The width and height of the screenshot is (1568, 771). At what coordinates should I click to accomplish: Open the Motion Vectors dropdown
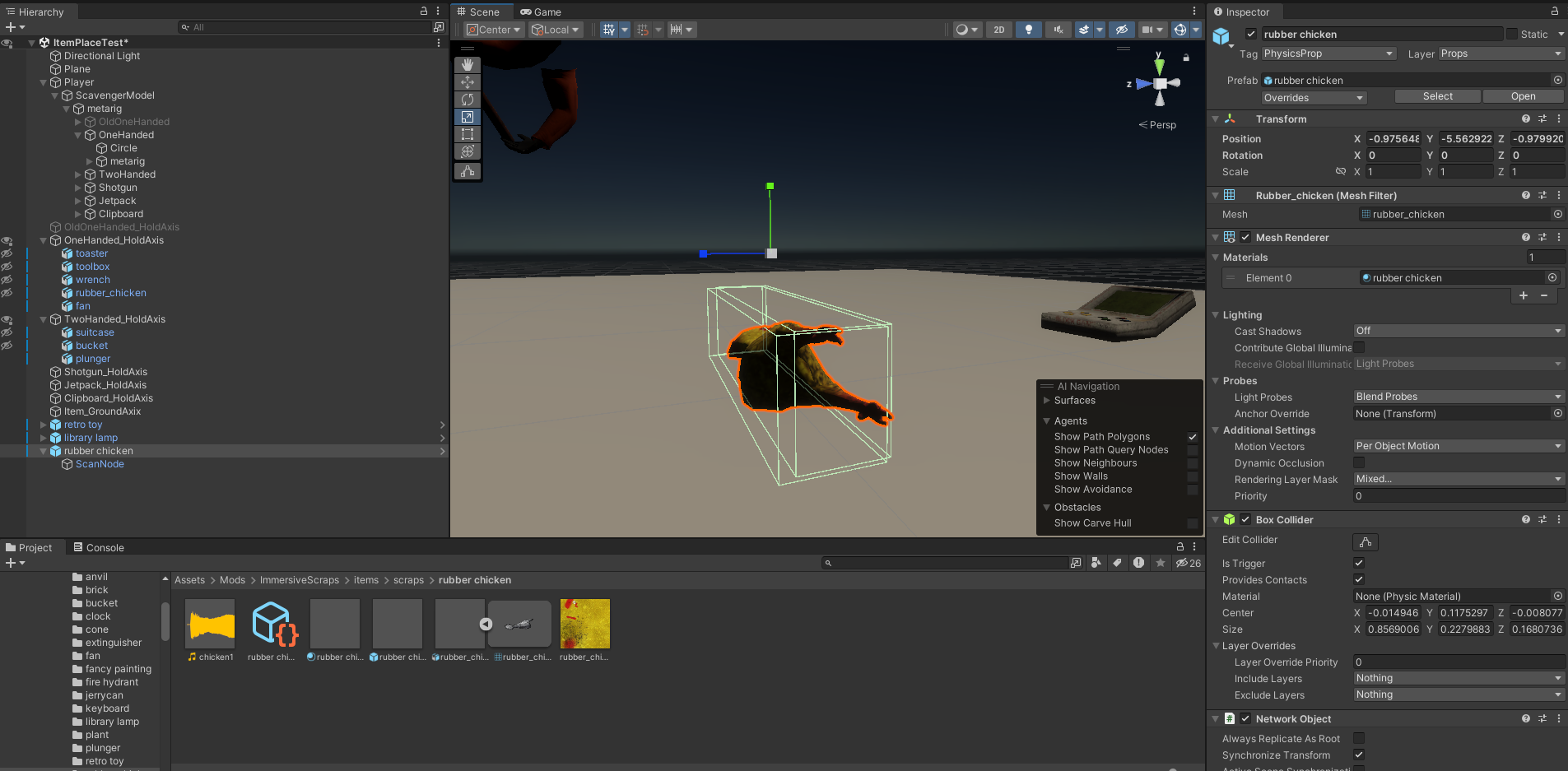click(x=1459, y=446)
